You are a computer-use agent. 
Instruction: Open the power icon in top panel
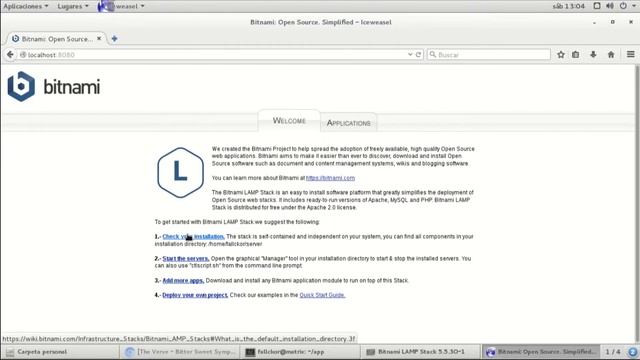pyautogui.click(x=623, y=6)
